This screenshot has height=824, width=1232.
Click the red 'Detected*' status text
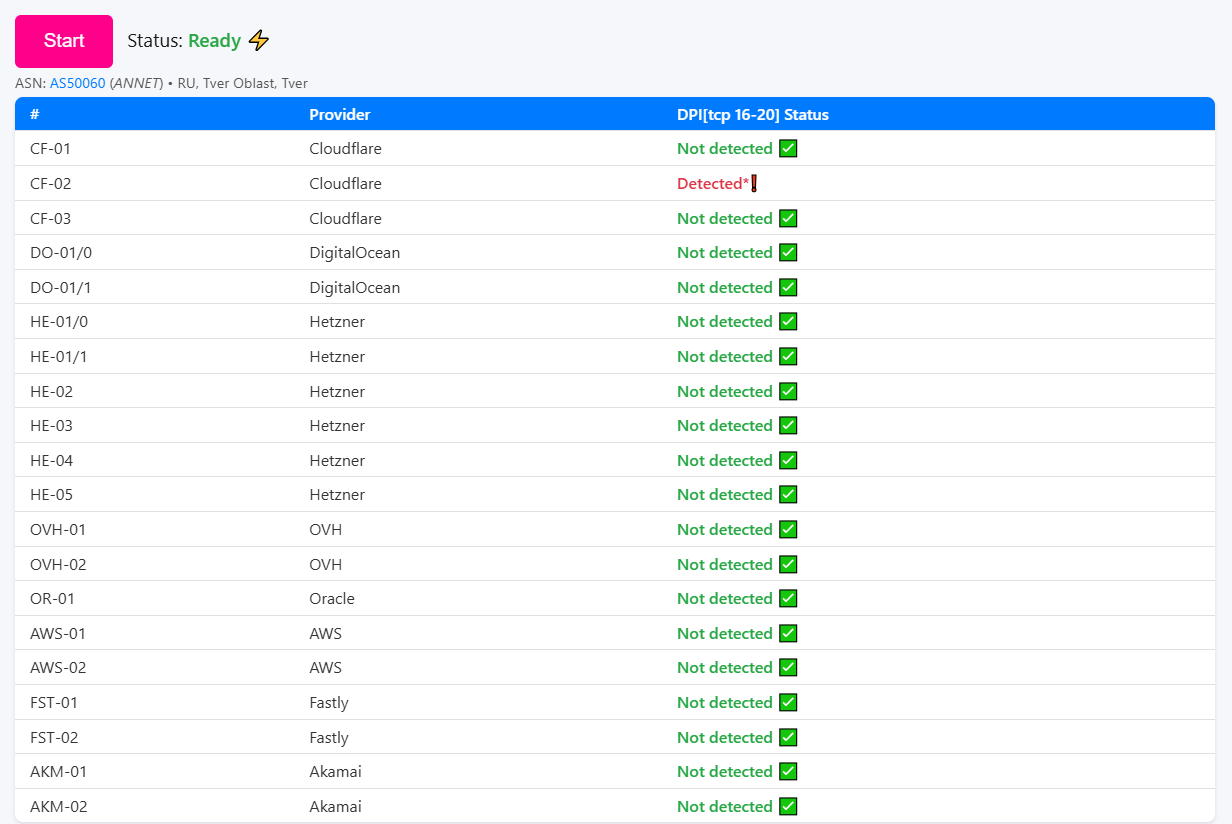pyautogui.click(x=713, y=184)
